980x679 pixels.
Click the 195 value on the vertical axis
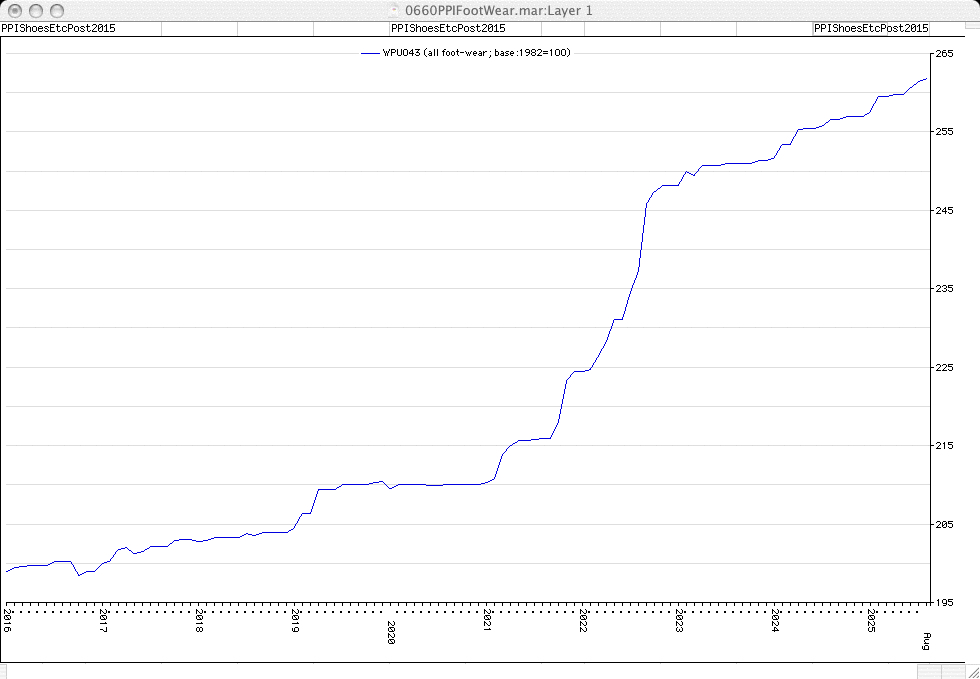[x=943, y=603]
